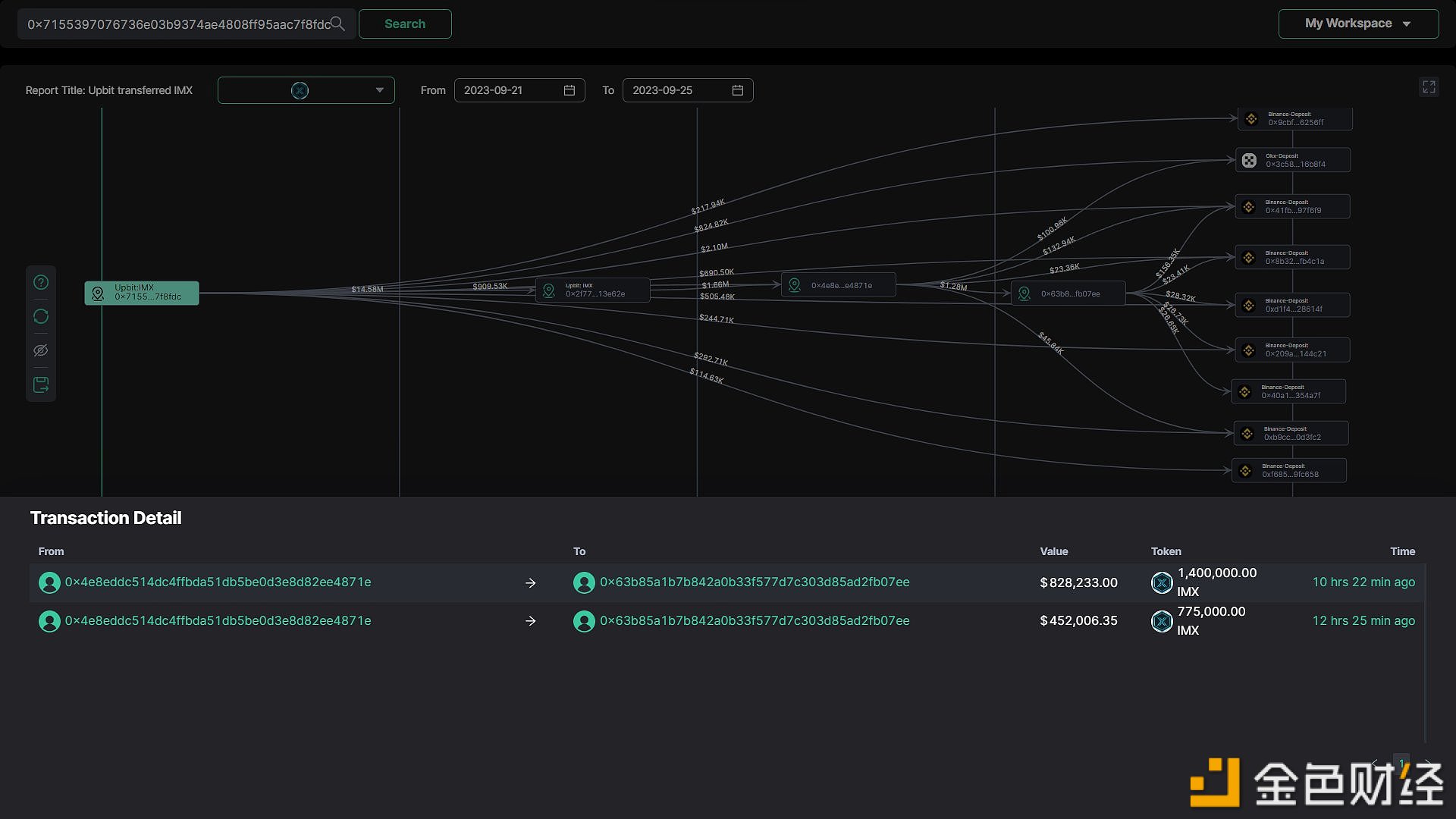Select Binance-Deposit 0x40a1...354a7f node

1289,391
